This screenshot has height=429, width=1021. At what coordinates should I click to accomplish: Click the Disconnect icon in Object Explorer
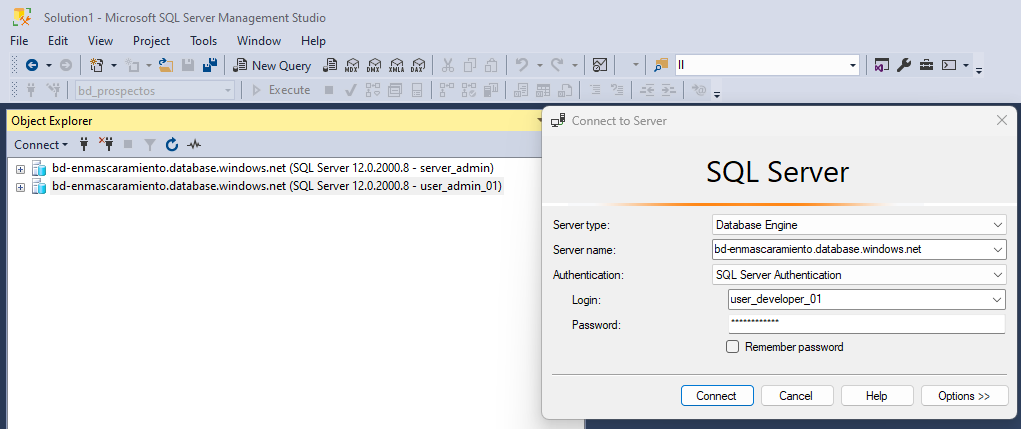coord(106,144)
